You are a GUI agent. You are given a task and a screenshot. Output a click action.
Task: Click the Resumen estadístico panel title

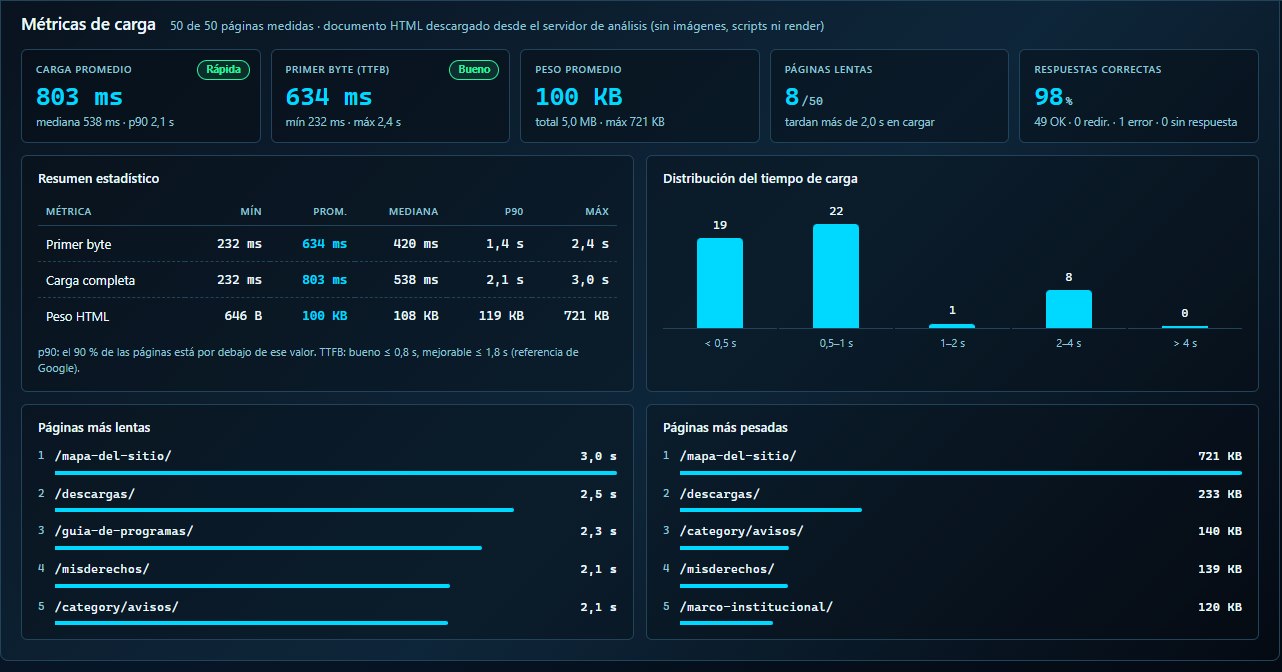98,179
